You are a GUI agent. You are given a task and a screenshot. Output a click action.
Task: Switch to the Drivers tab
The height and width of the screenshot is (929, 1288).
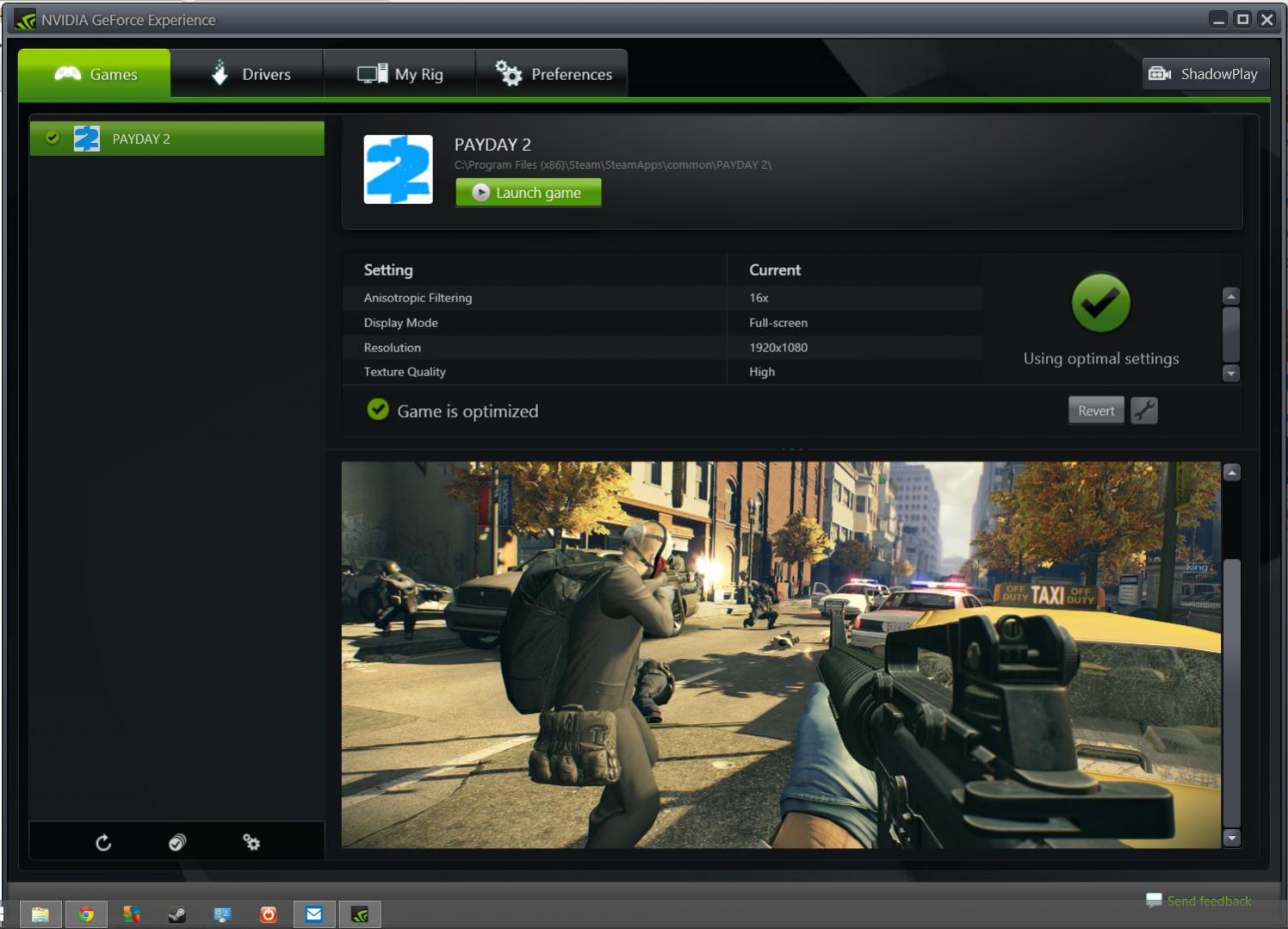[x=247, y=73]
